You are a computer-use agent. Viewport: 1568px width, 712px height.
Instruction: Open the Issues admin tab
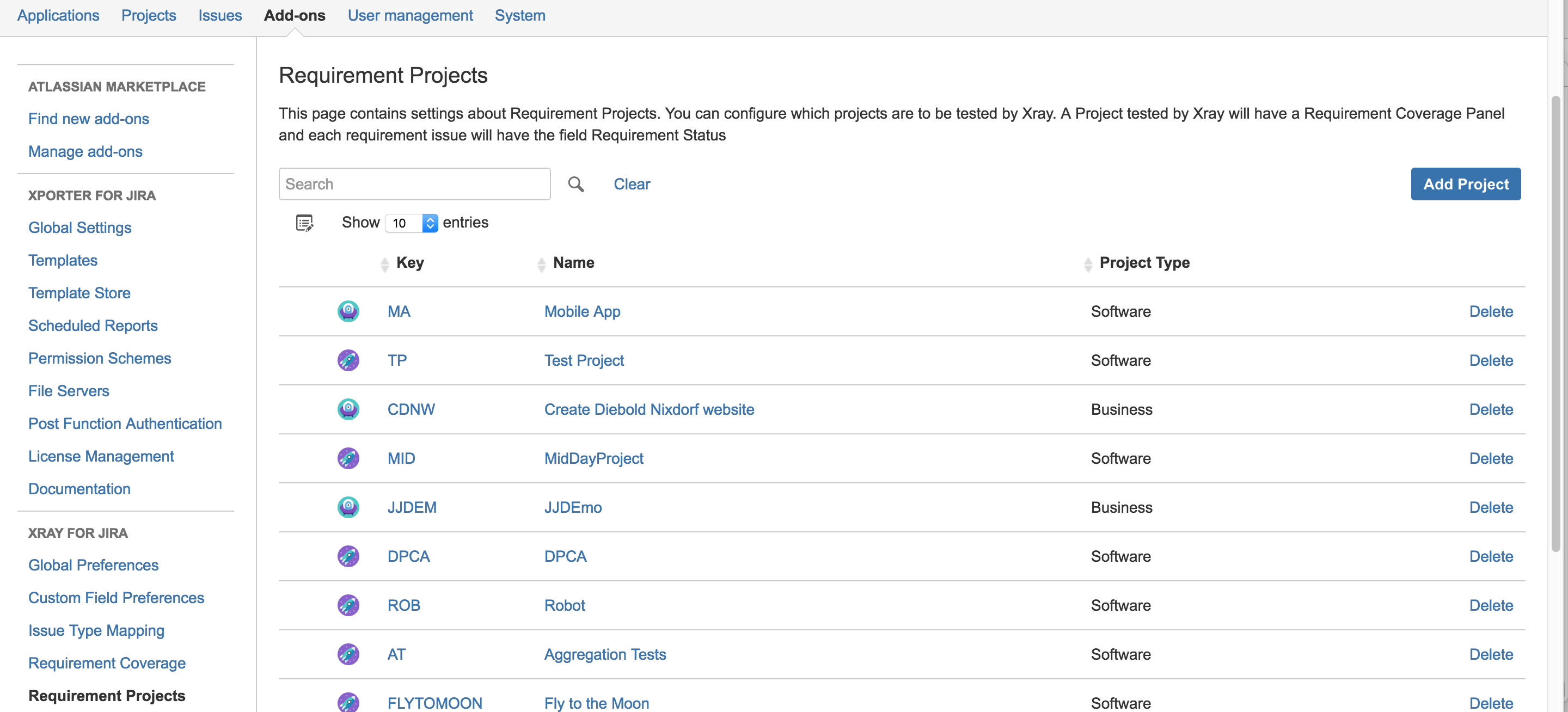pyautogui.click(x=220, y=15)
